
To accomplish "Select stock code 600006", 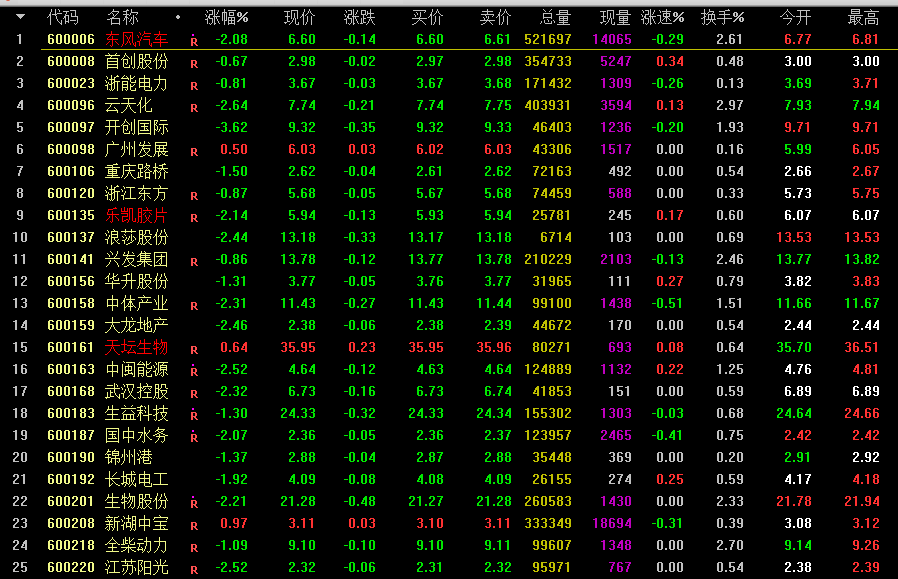I will click(x=71, y=40).
